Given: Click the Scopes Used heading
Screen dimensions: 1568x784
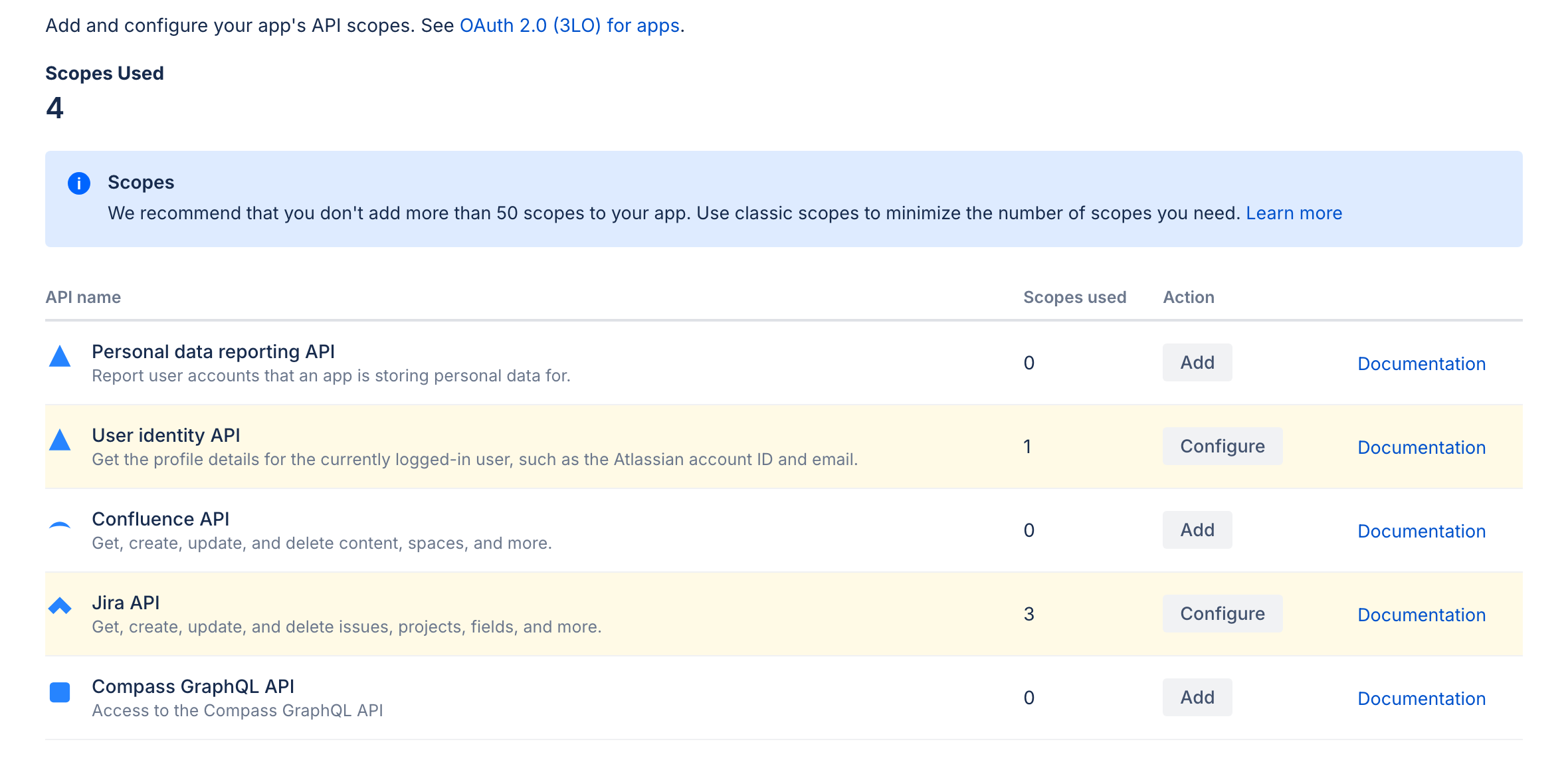Looking at the screenshot, I should click(104, 73).
